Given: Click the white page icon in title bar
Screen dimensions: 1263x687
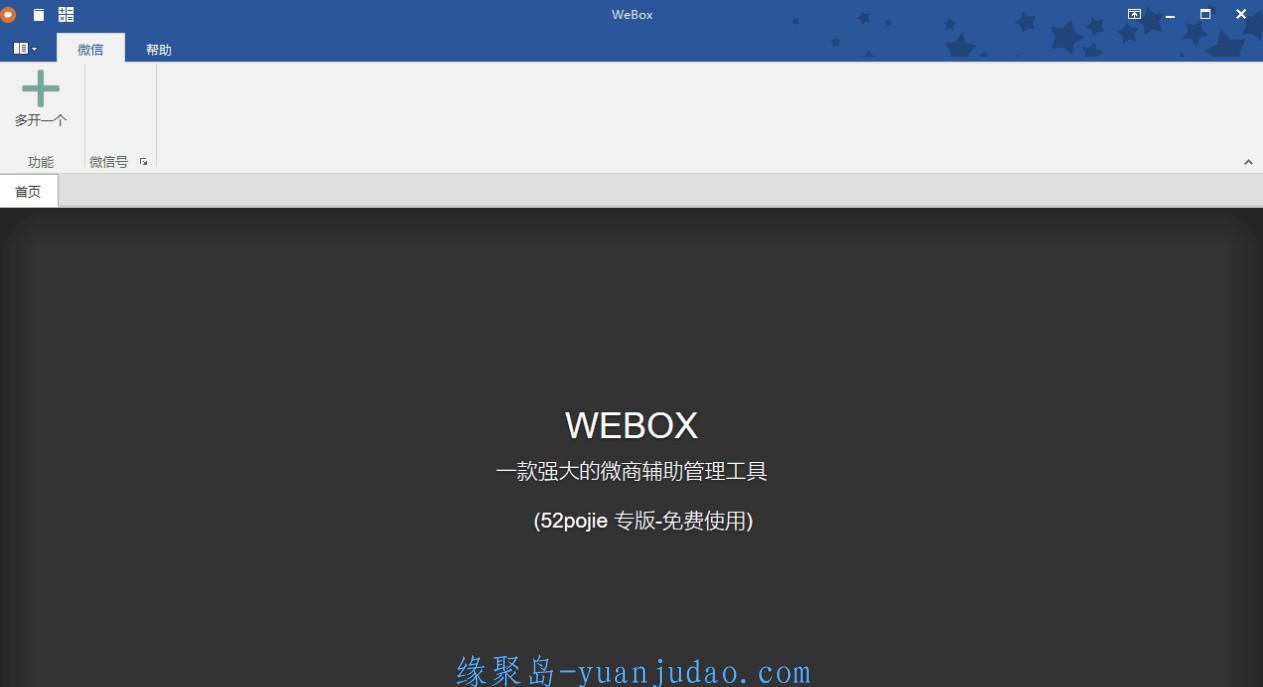Looking at the screenshot, I should coord(39,14).
